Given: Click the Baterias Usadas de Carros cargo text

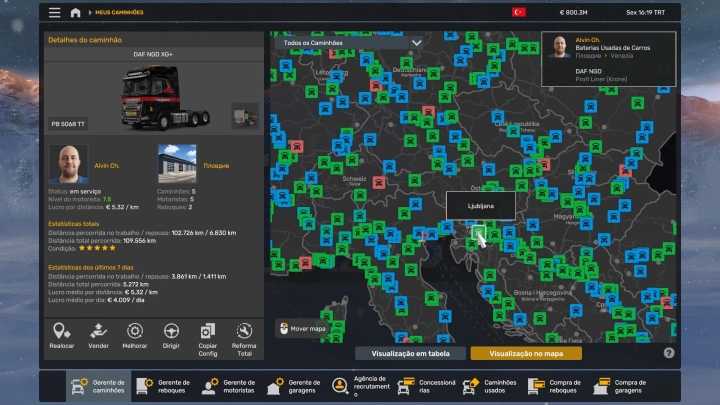Looking at the screenshot, I should coord(613,48).
